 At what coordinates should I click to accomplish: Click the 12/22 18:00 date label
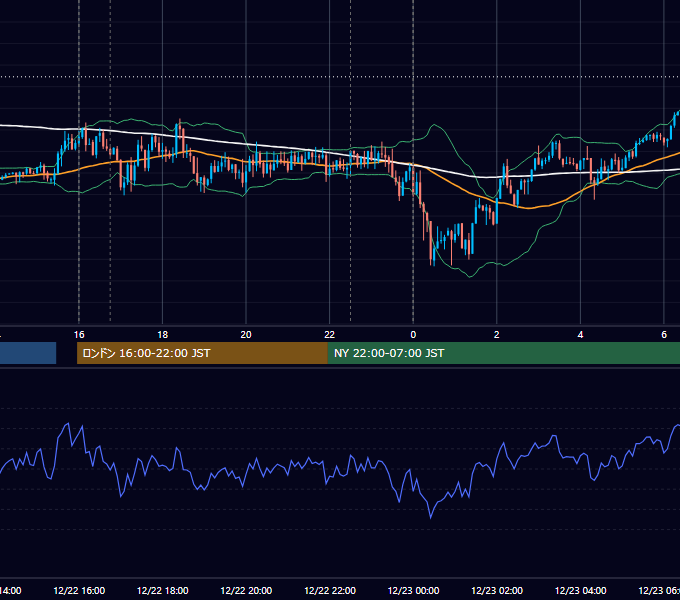(x=163, y=591)
